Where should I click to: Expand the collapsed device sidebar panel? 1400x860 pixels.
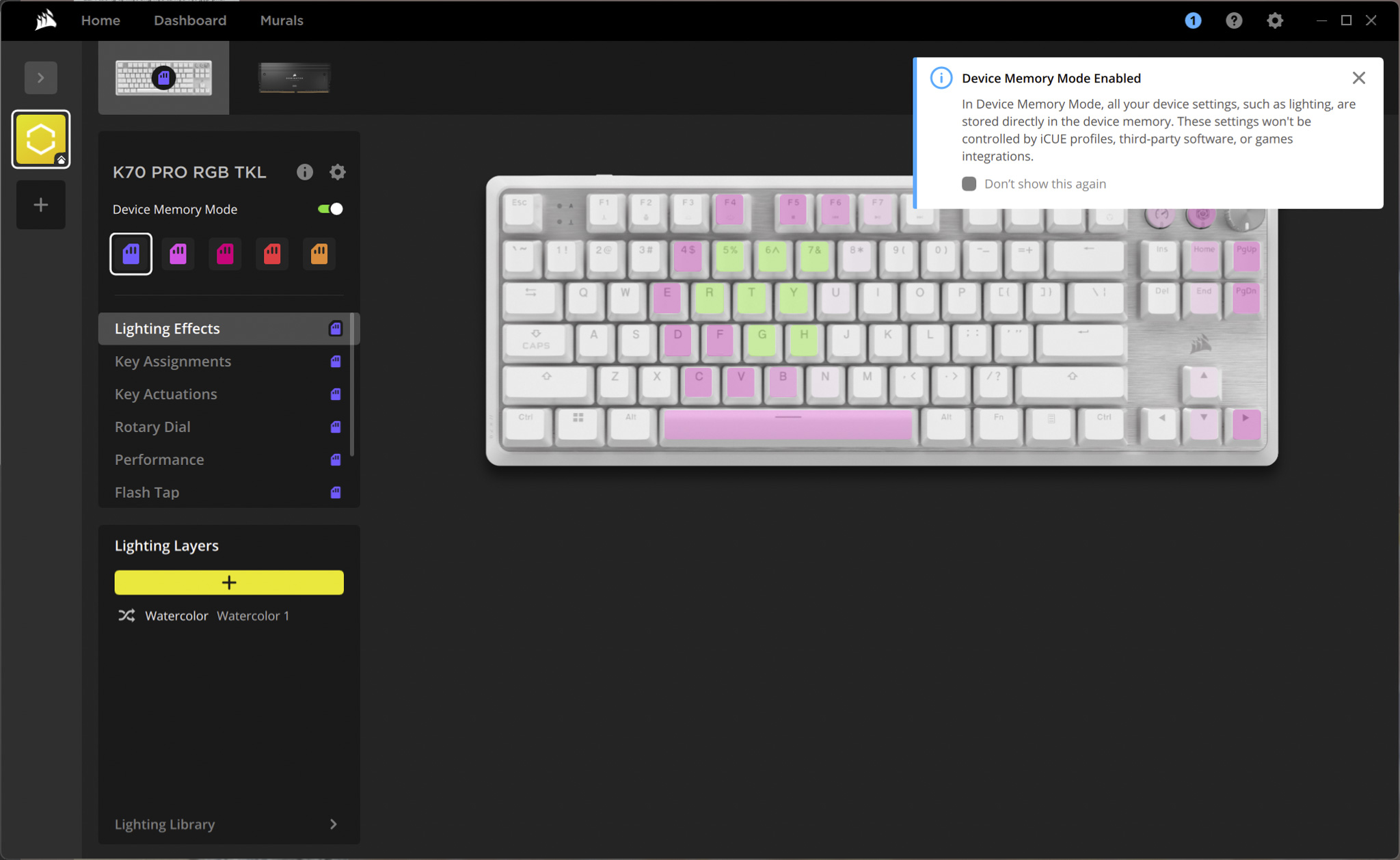(40, 77)
